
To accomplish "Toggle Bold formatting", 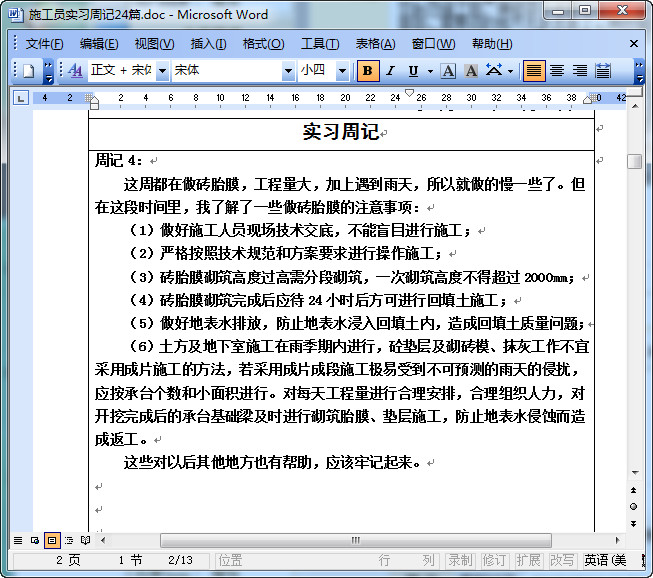I will coord(368,71).
